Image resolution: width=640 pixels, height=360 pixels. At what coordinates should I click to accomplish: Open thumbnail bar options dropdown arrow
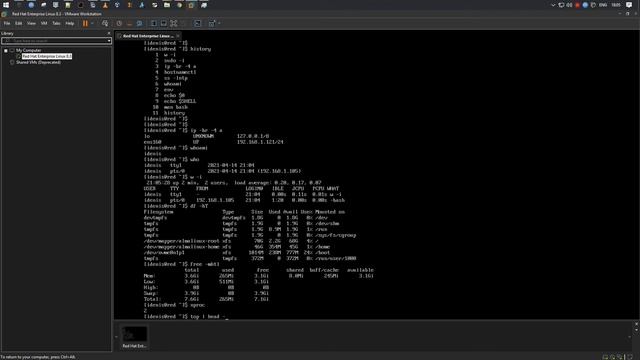(636, 330)
